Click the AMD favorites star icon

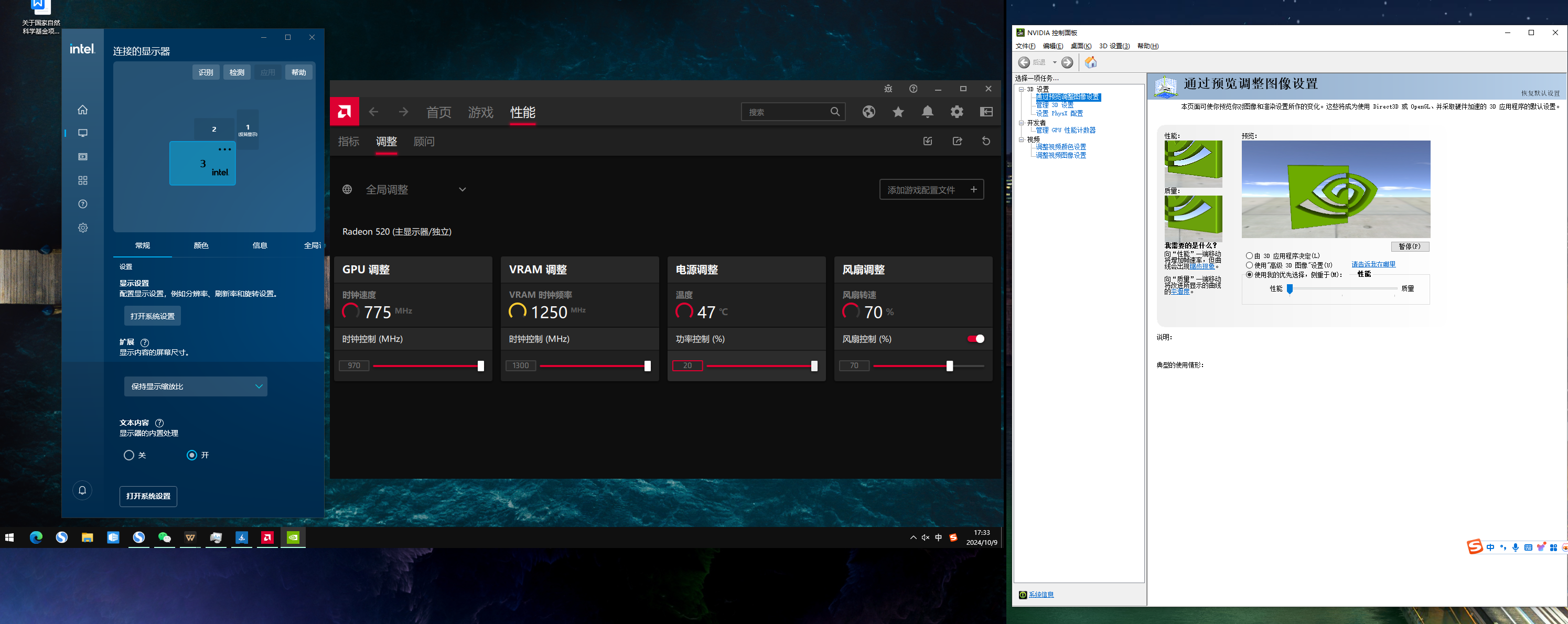pos(898,112)
